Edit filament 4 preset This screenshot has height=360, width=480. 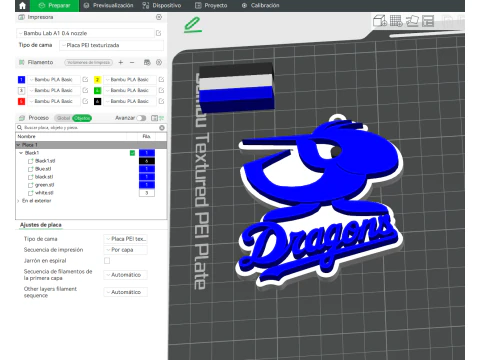pyautogui.click(x=161, y=90)
